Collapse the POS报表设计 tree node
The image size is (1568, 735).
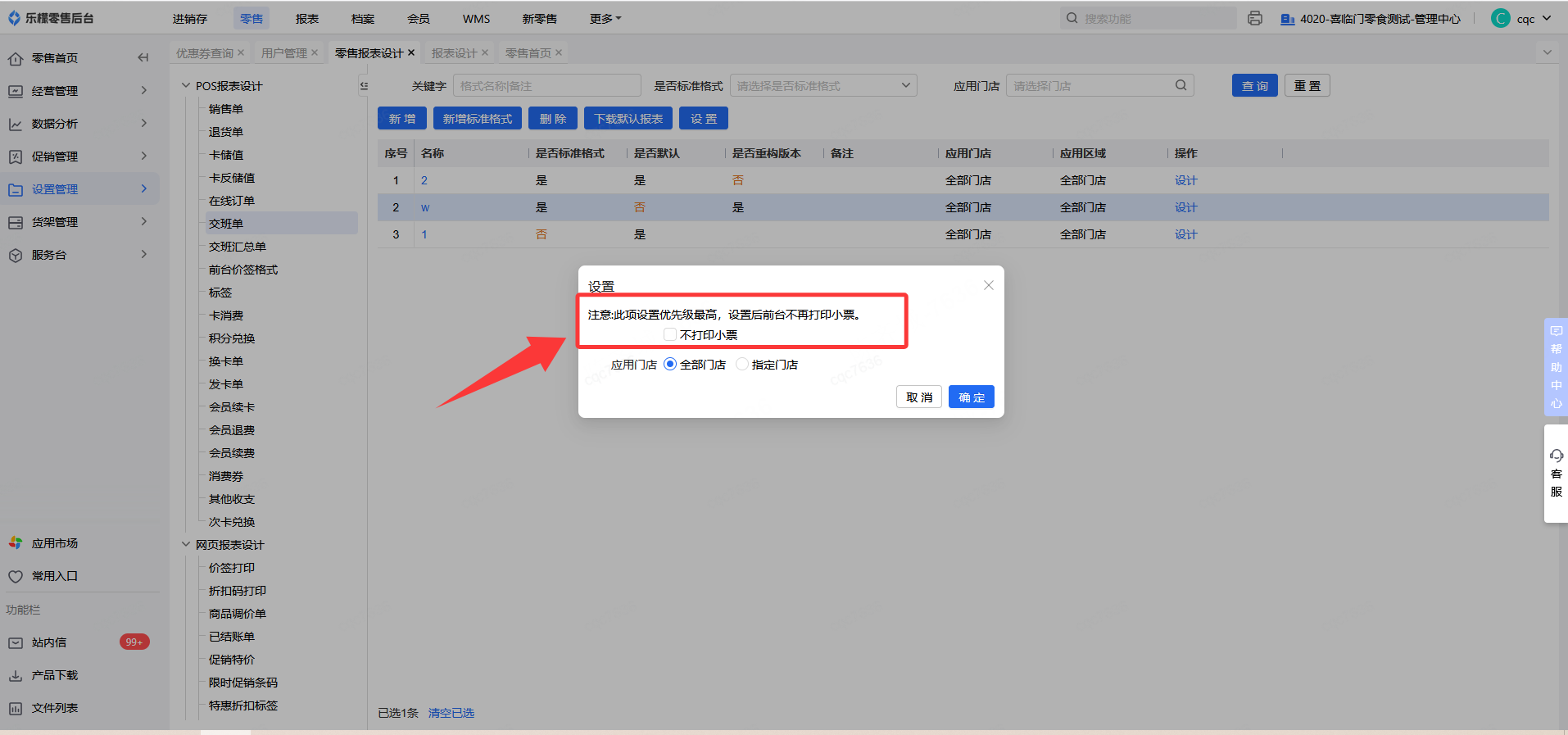(186, 85)
